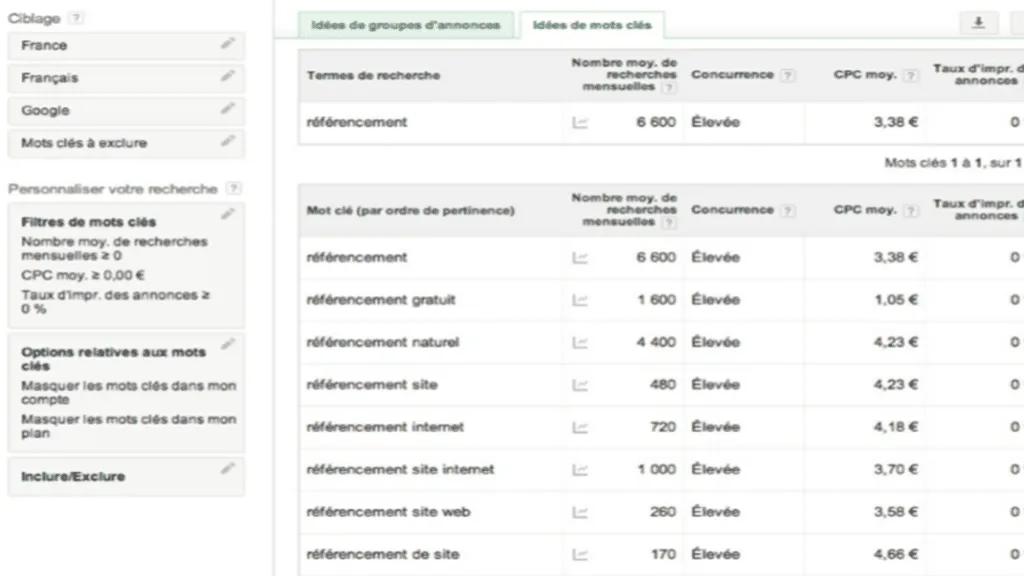Image resolution: width=1024 pixels, height=576 pixels.
Task: Open Mots clés à exclure setting
Action: coord(126,143)
